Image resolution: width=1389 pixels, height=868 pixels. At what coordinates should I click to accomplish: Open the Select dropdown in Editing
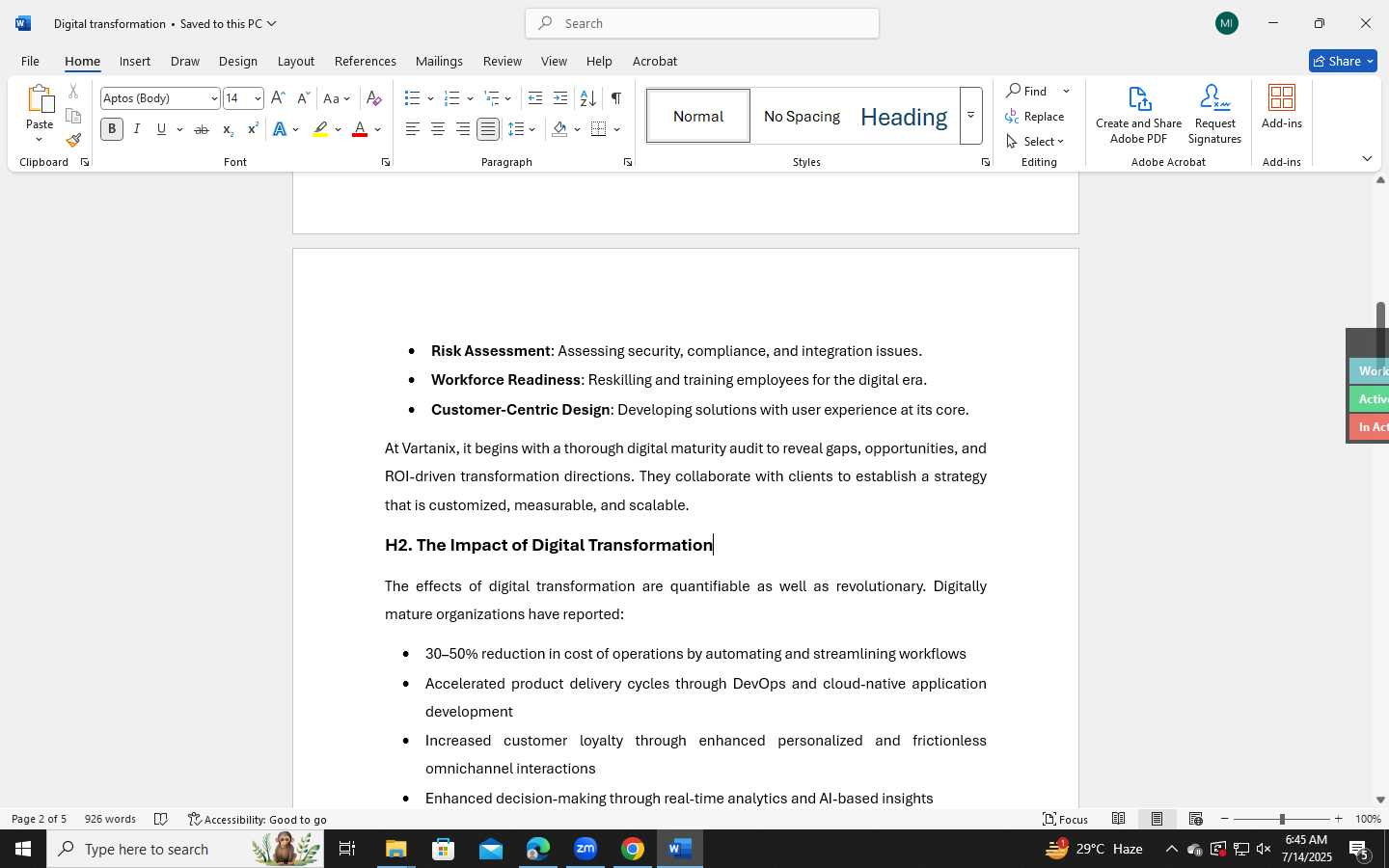click(1035, 141)
